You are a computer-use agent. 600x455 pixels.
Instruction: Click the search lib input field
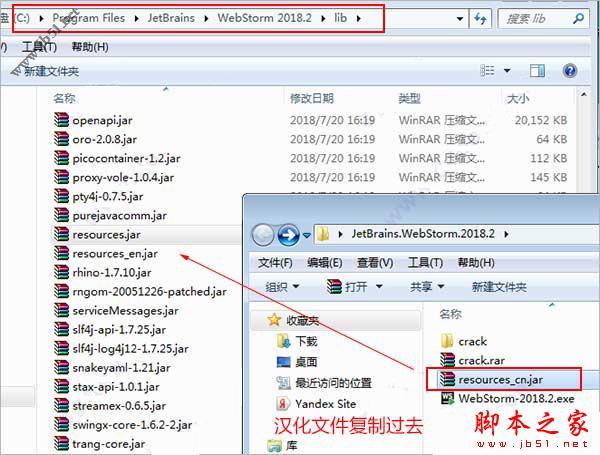point(538,18)
